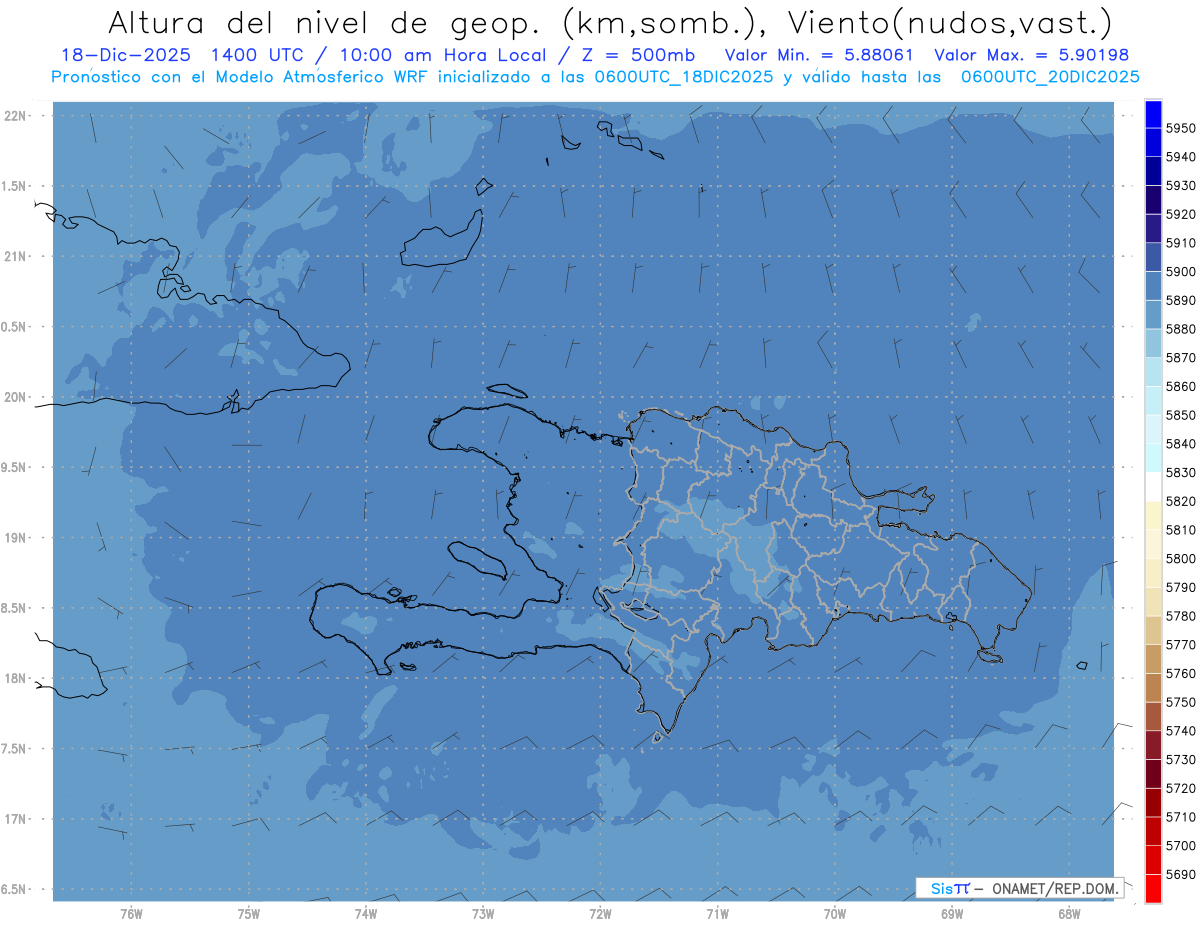Click the red swatch below the 5690 label
The height and width of the screenshot is (927, 1200).
[x=1153, y=888]
